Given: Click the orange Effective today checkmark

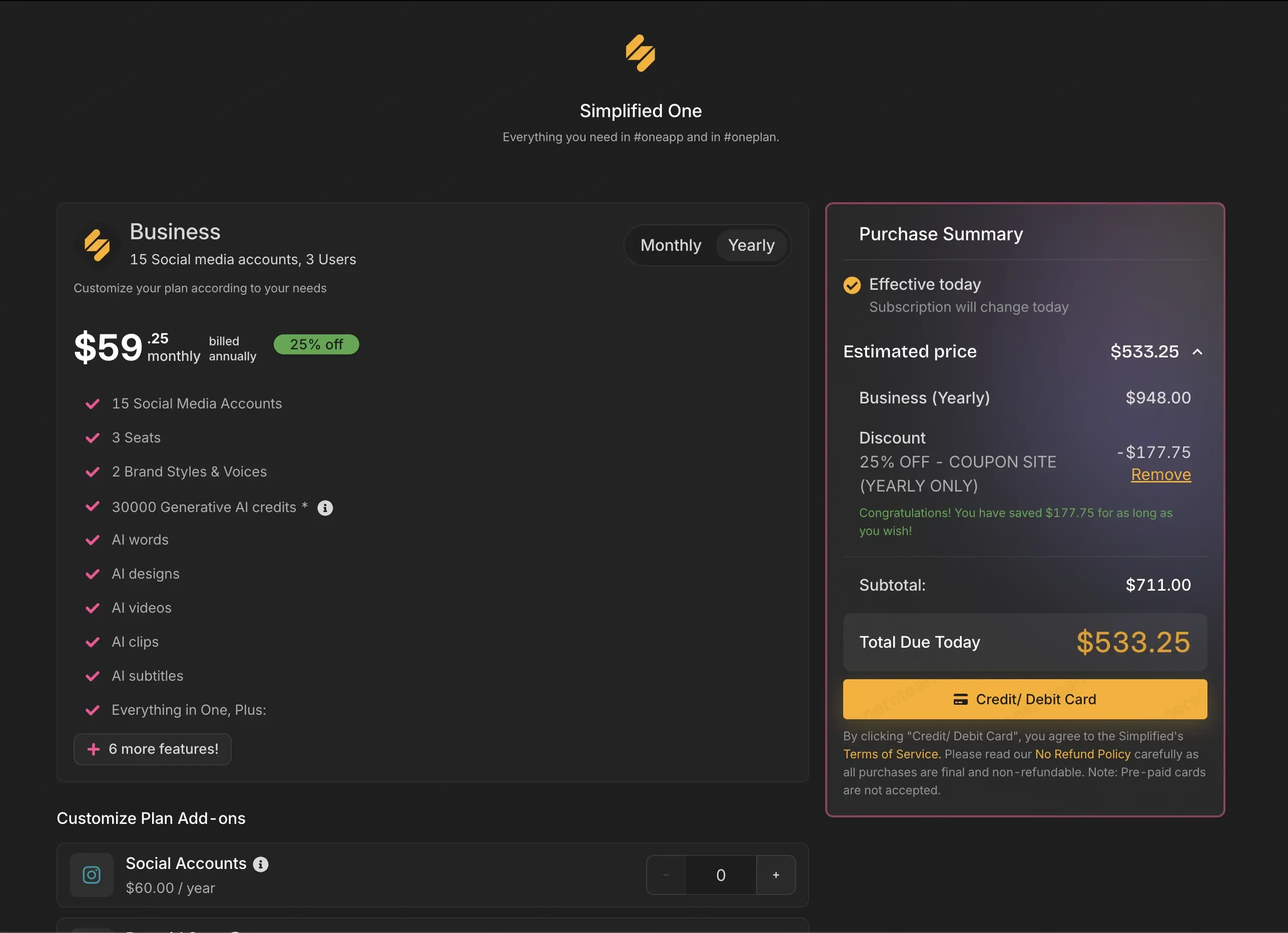Looking at the screenshot, I should [852, 285].
